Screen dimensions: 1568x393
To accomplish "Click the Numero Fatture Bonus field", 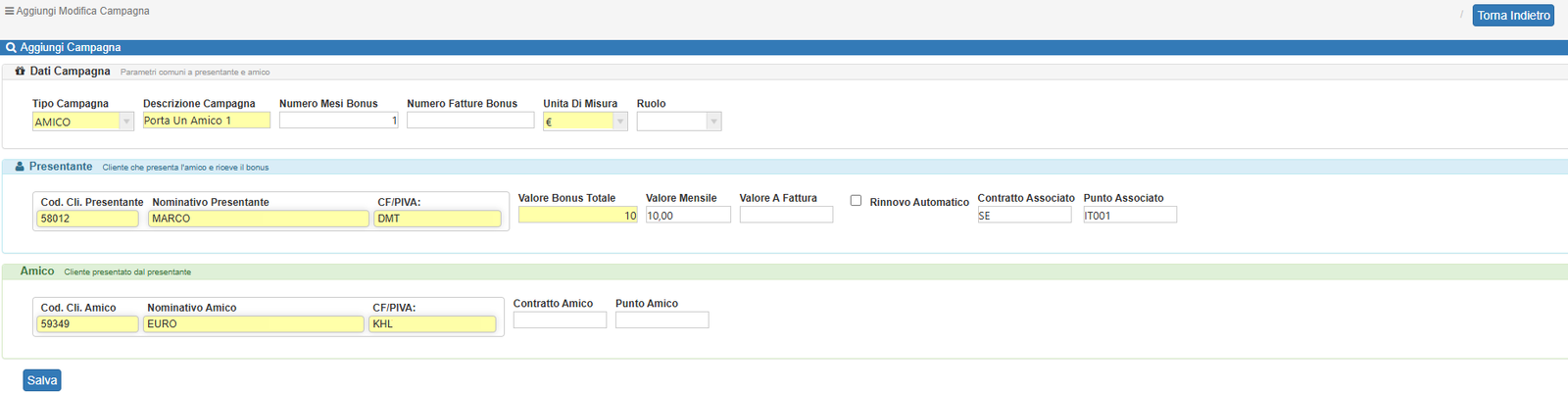I will point(470,121).
